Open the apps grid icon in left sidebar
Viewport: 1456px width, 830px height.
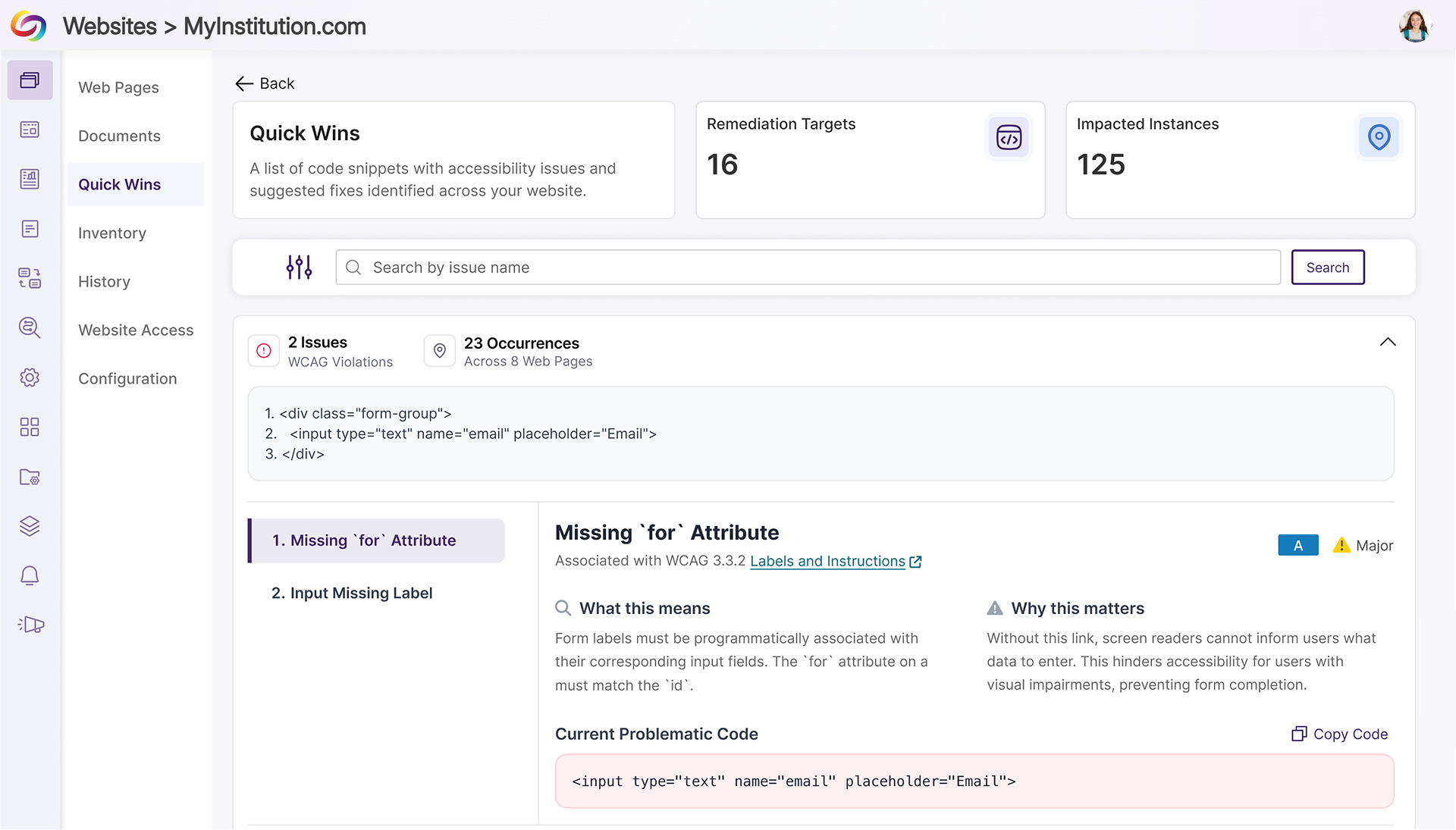[x=30, y=427]
